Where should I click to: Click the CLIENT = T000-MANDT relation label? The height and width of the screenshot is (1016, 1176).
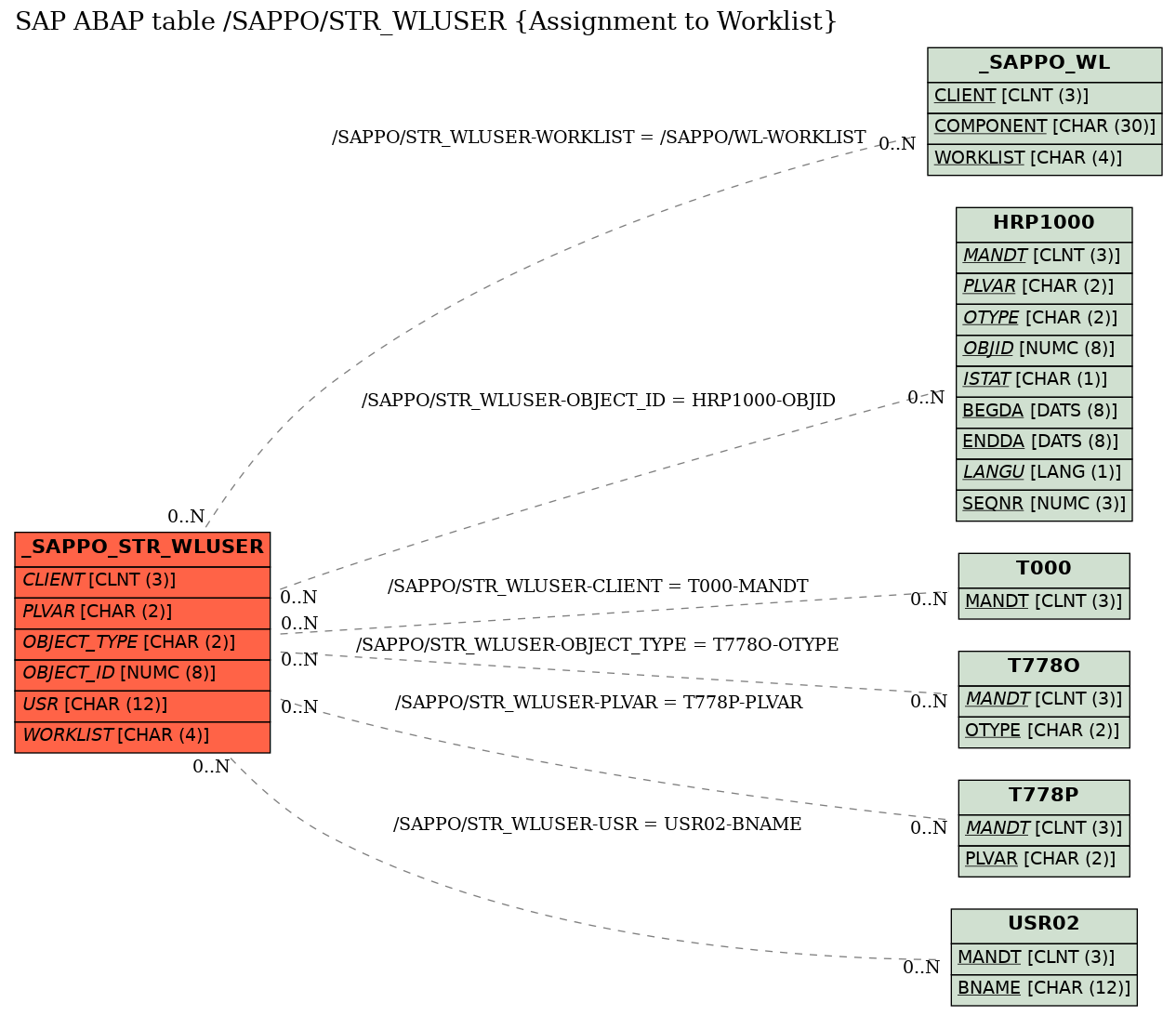[x=598, y=587]
